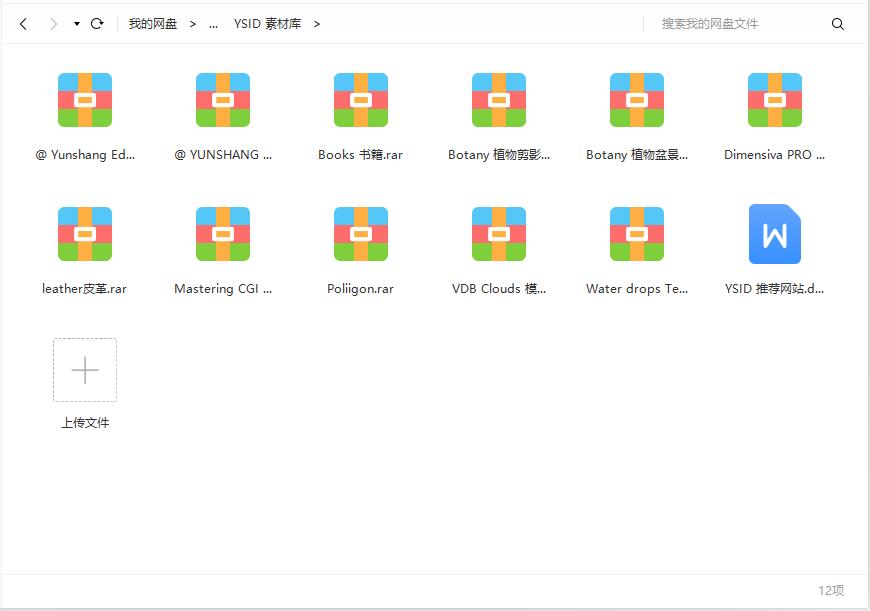Expand the chevron after YSID 素材库
The height and width of the screenshot is (611, 870).
tap(317, 24)
